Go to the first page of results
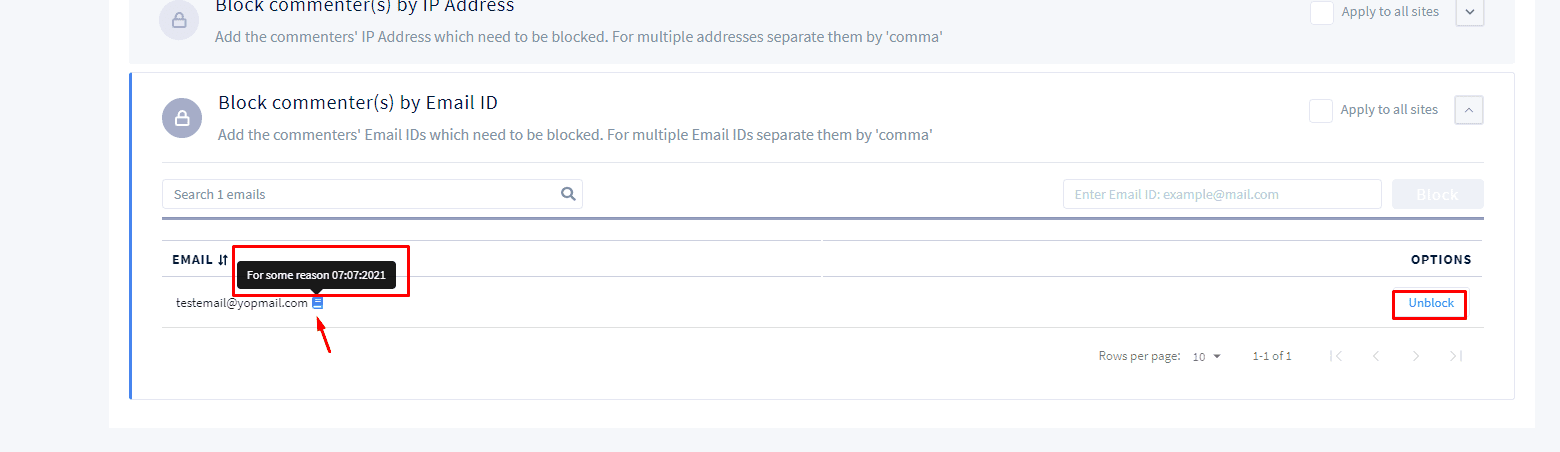The height and width of the screenshot is (452, 1560). (x=1336, y=356)
